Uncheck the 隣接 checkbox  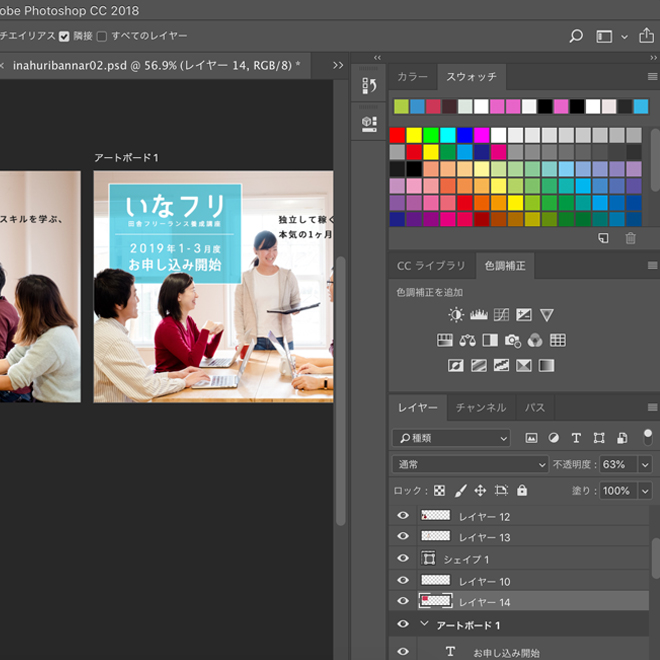coord(64,36)
